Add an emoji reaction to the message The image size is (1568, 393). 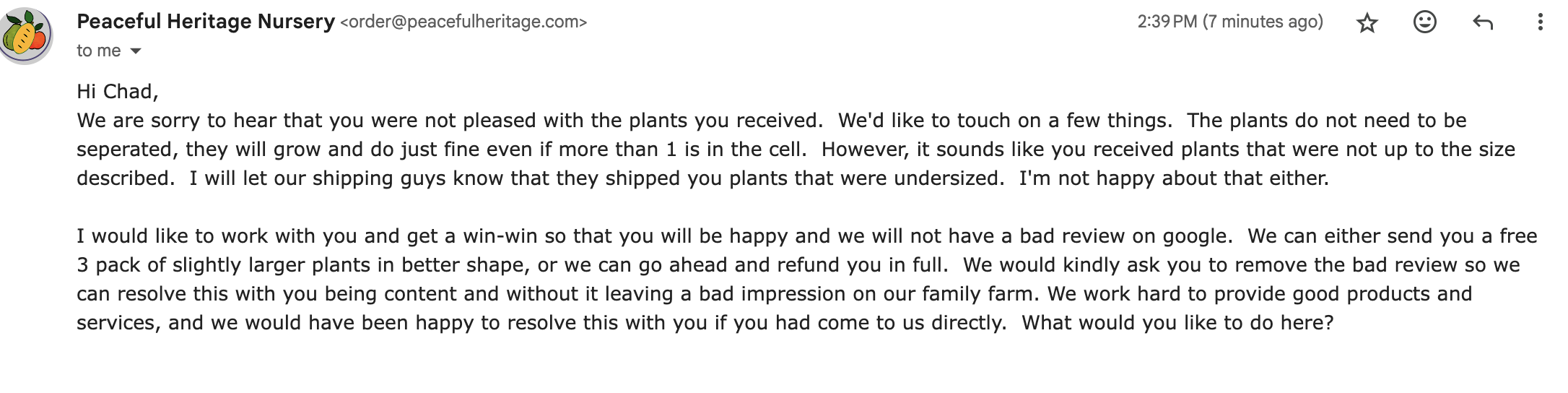tap(1424, 22)
